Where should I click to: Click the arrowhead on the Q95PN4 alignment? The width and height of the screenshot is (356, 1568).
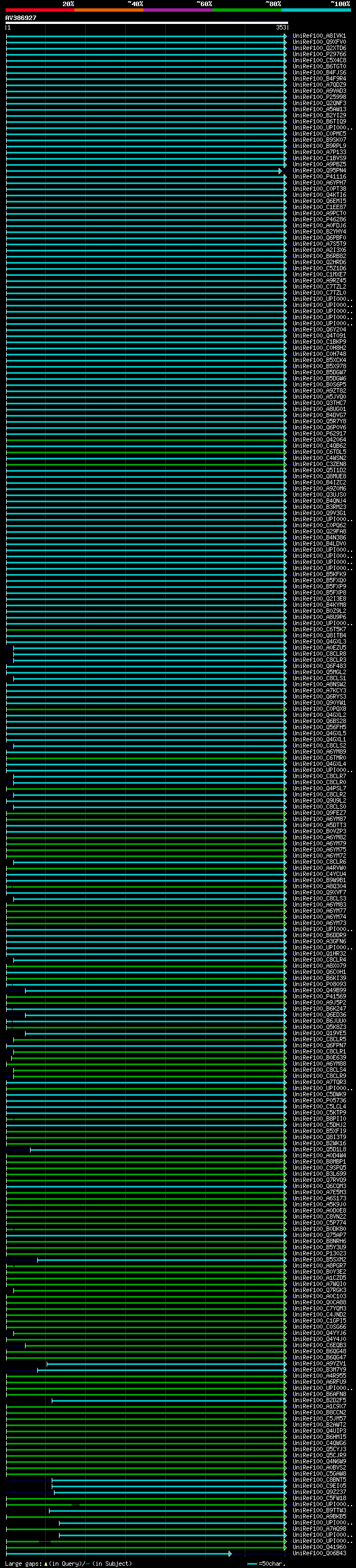(x=280, y=171)
